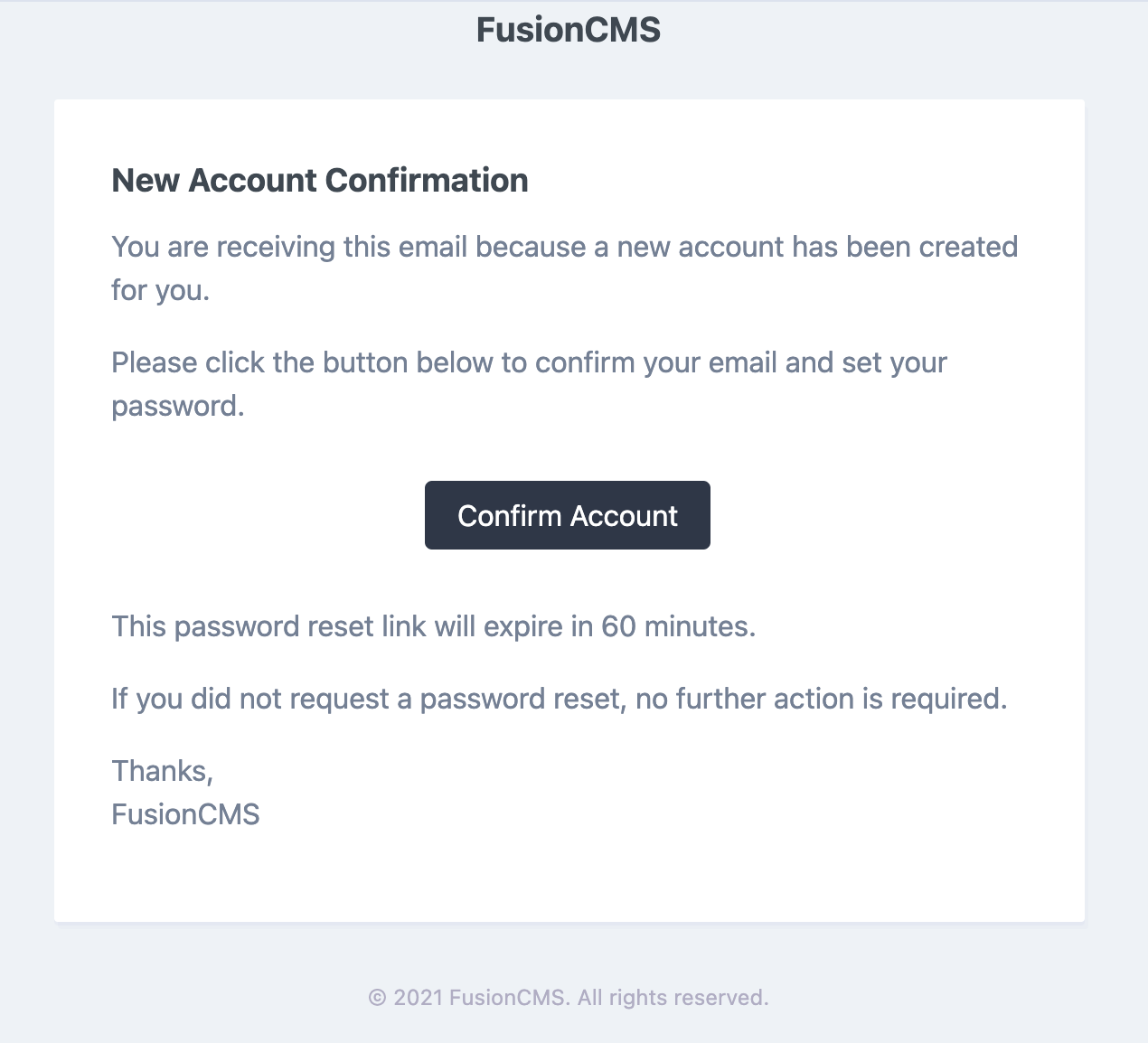Click the "Thanks," closing line
The image size is (1148, 1043).
tap(163, 771)
